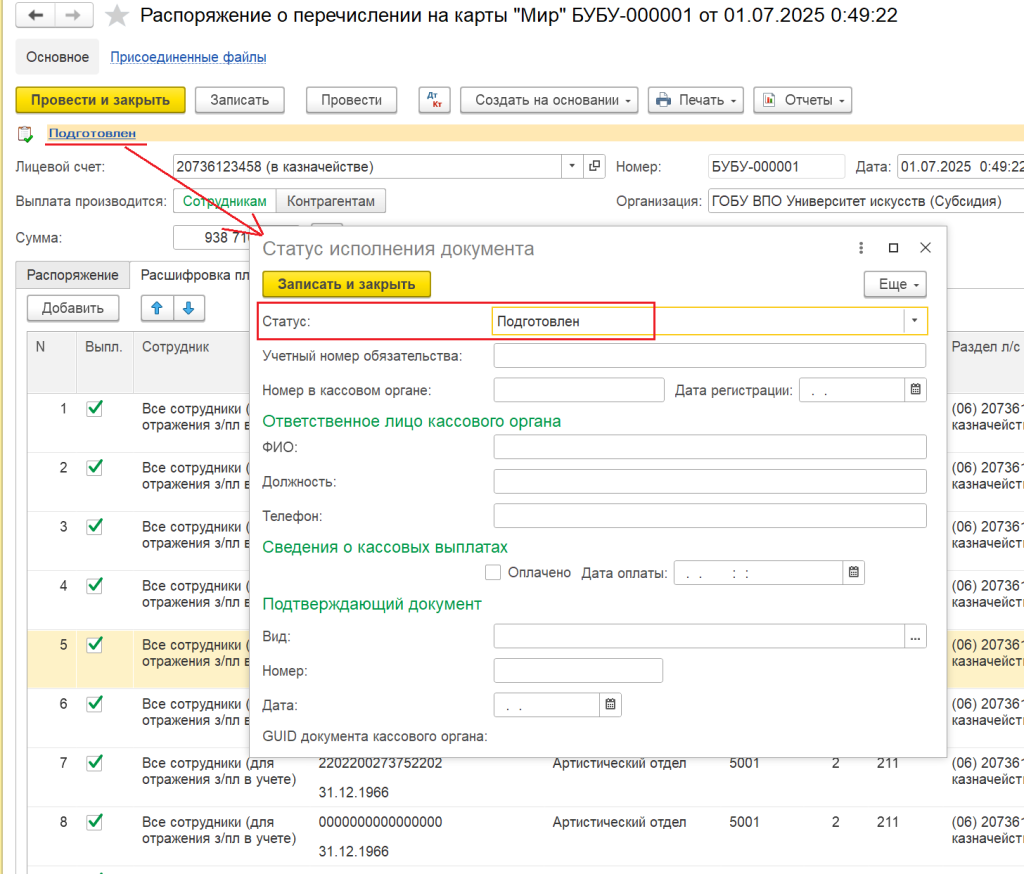
Task: Click the document status clipboard icon
Action: pos(25,134)
